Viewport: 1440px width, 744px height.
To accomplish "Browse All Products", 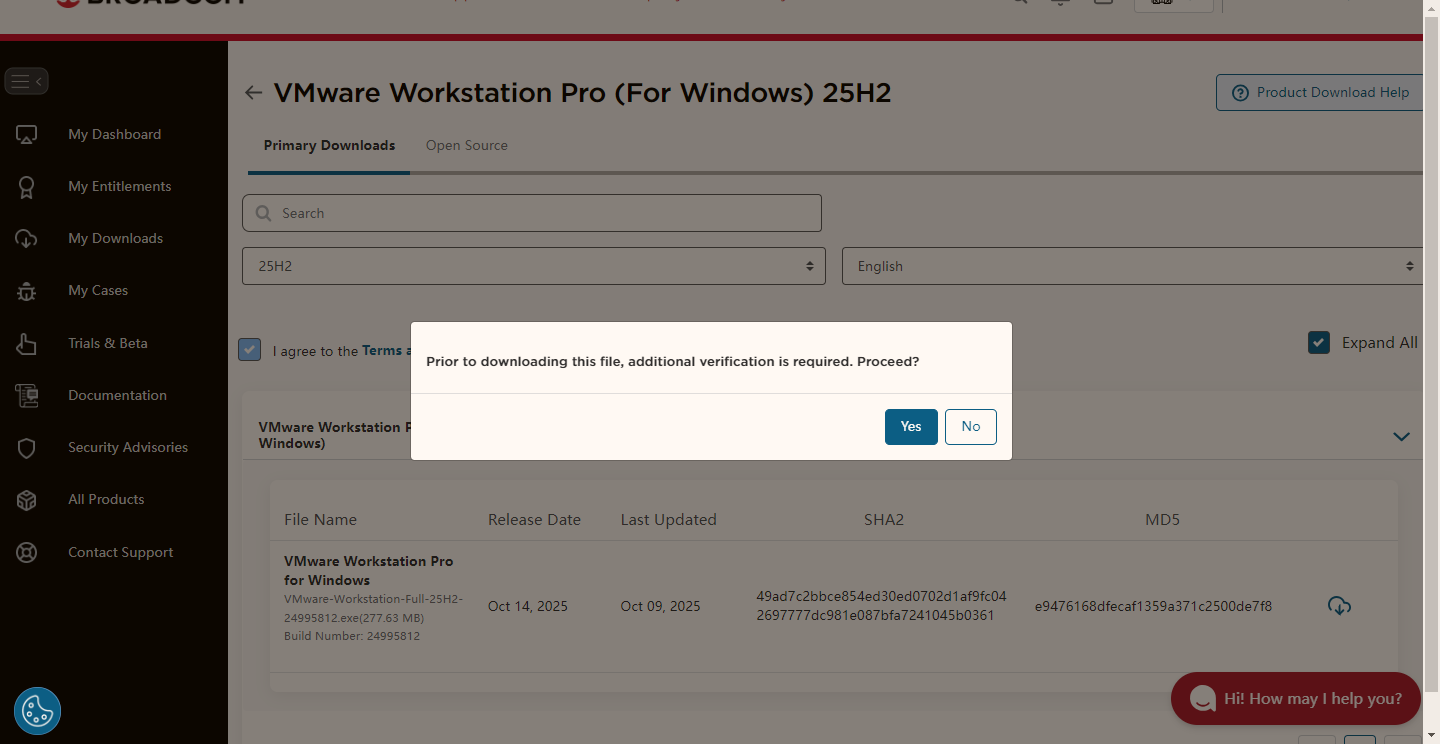I will (106, 499).
